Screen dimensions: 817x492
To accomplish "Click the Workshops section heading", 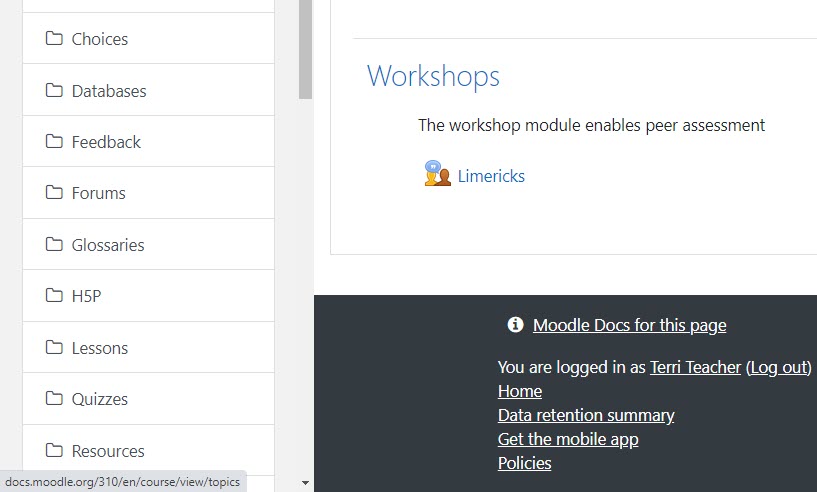I will click(433, 76).
